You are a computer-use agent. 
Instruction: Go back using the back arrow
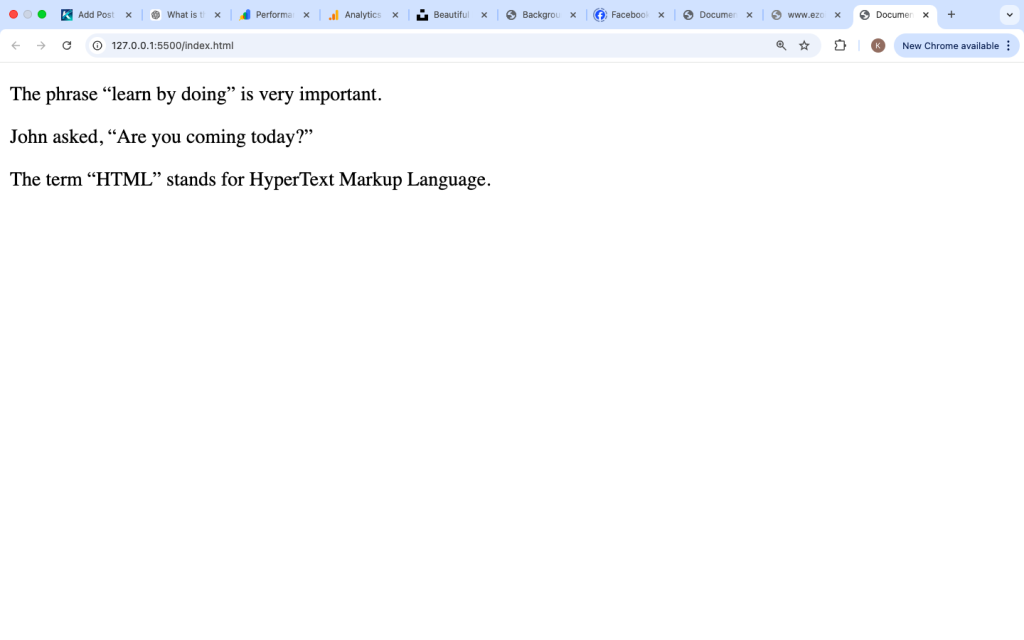16,46
